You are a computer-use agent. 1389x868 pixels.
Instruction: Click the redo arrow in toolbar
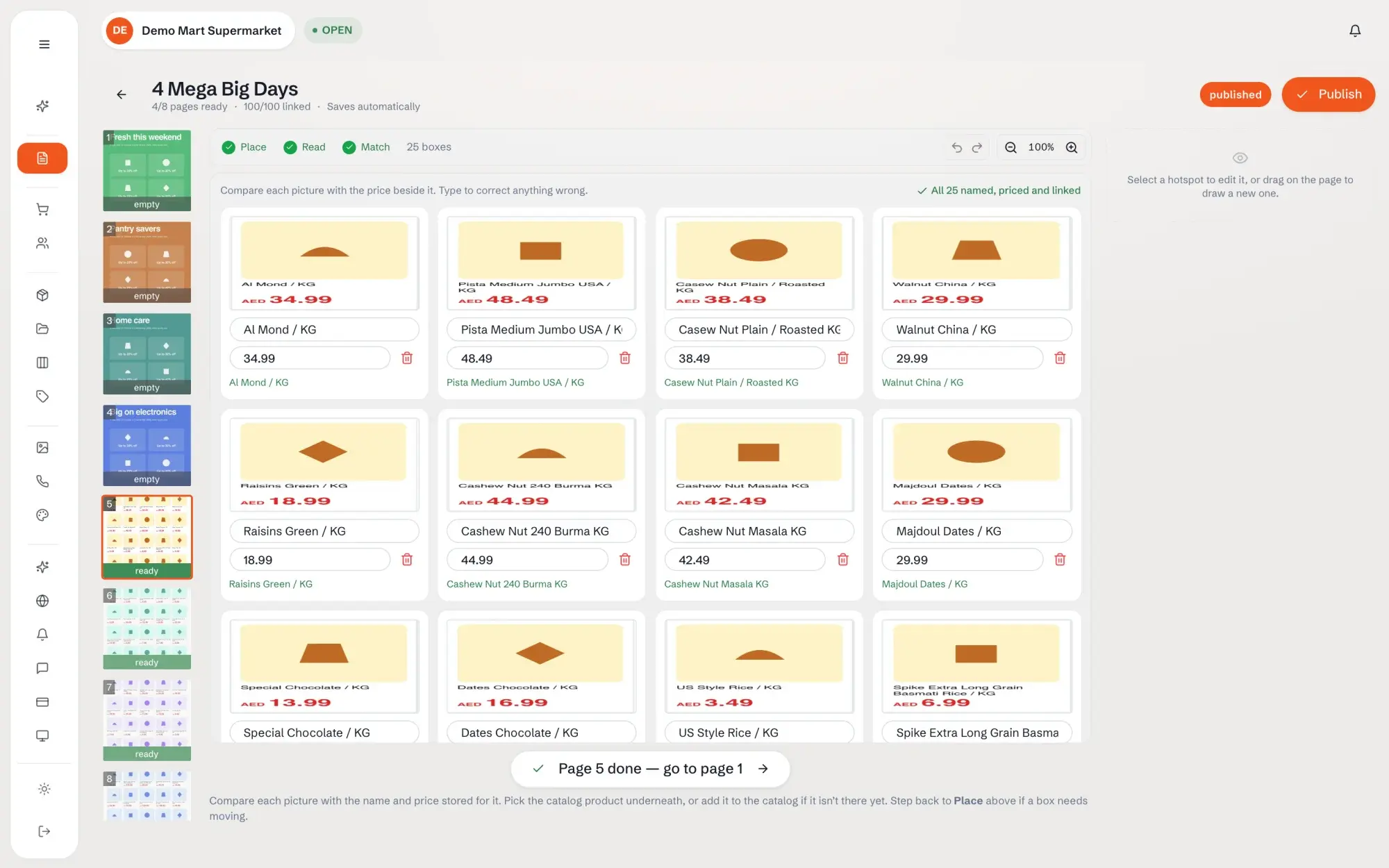click(x=977, y=147)
